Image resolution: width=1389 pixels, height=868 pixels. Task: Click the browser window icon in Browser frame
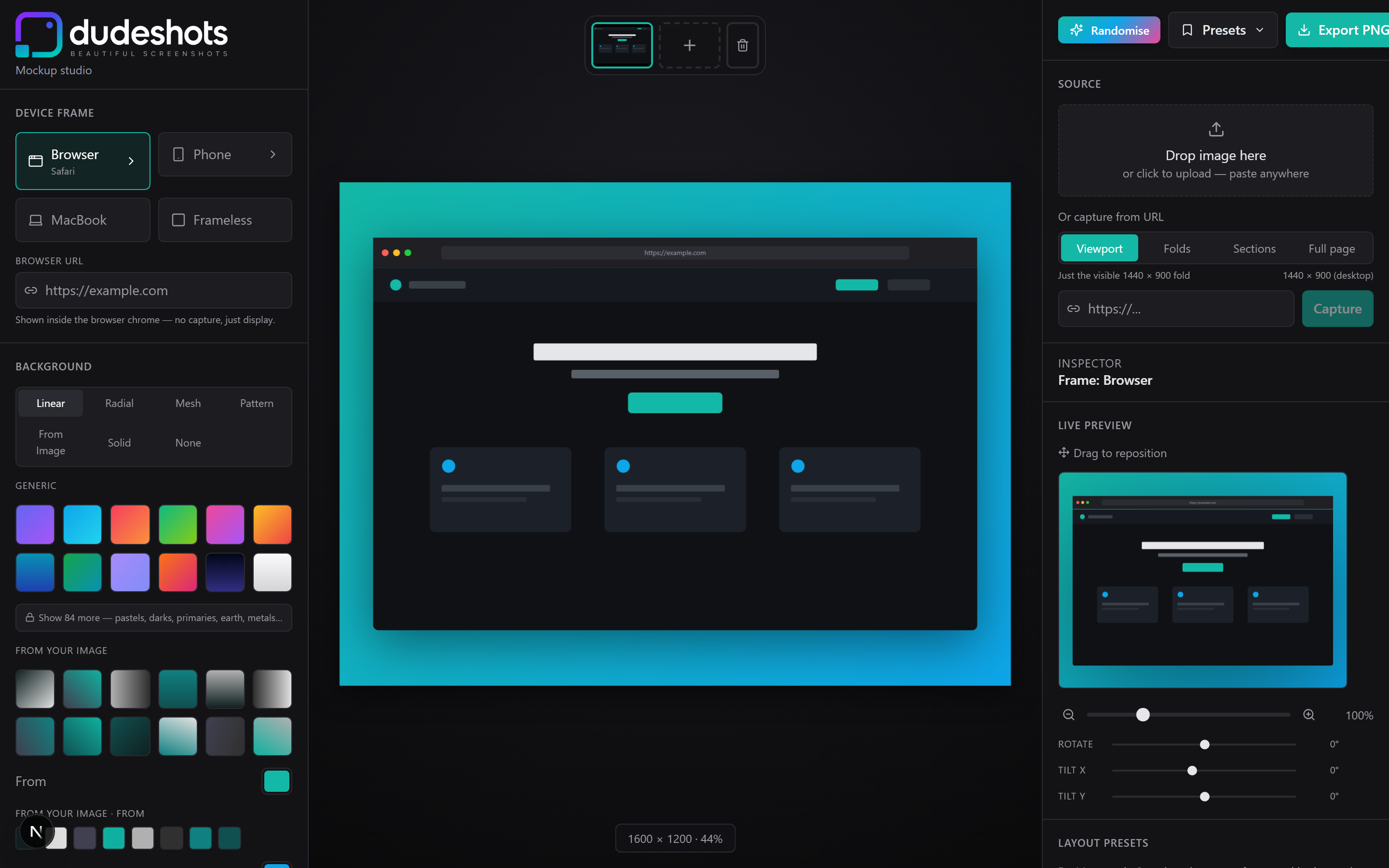pyautogui.click(x=36, y=162)
